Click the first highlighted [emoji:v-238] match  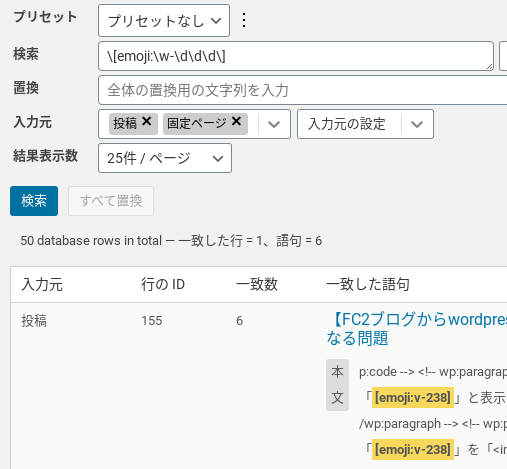[413, 397]
